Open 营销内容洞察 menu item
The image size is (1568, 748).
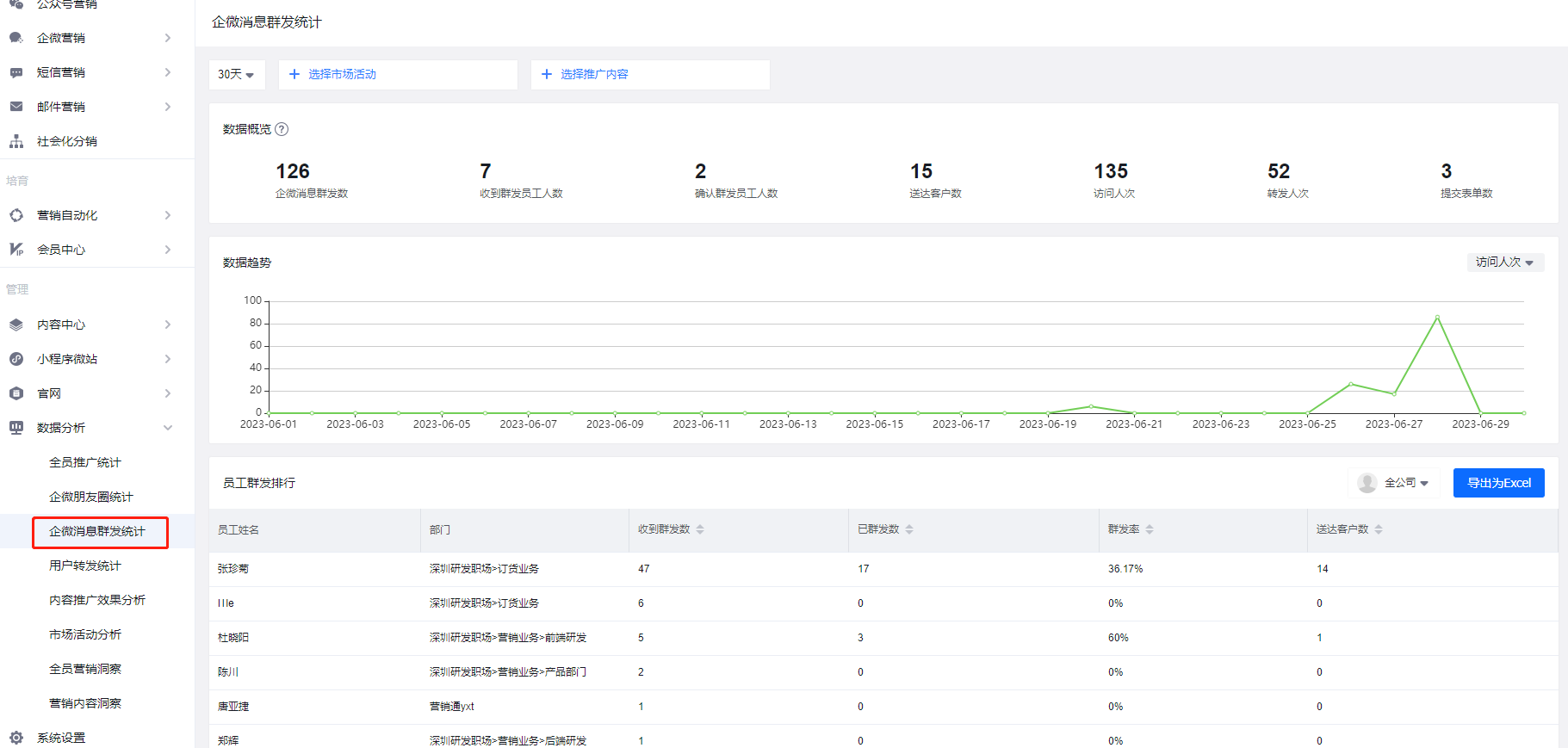click(x=85, y=703)
